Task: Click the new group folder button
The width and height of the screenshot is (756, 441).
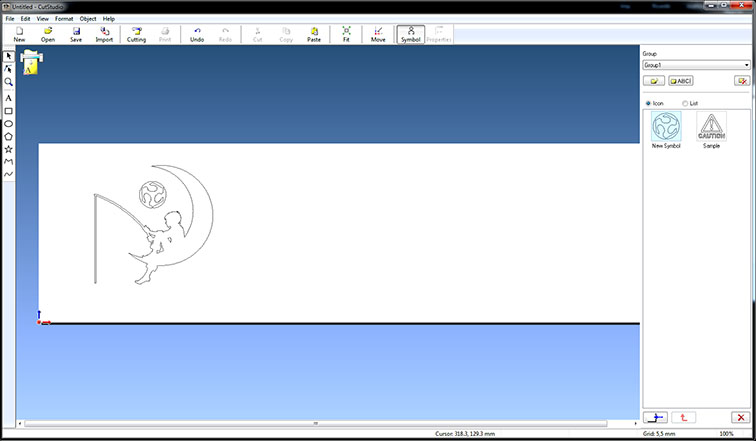Action: 654,81
